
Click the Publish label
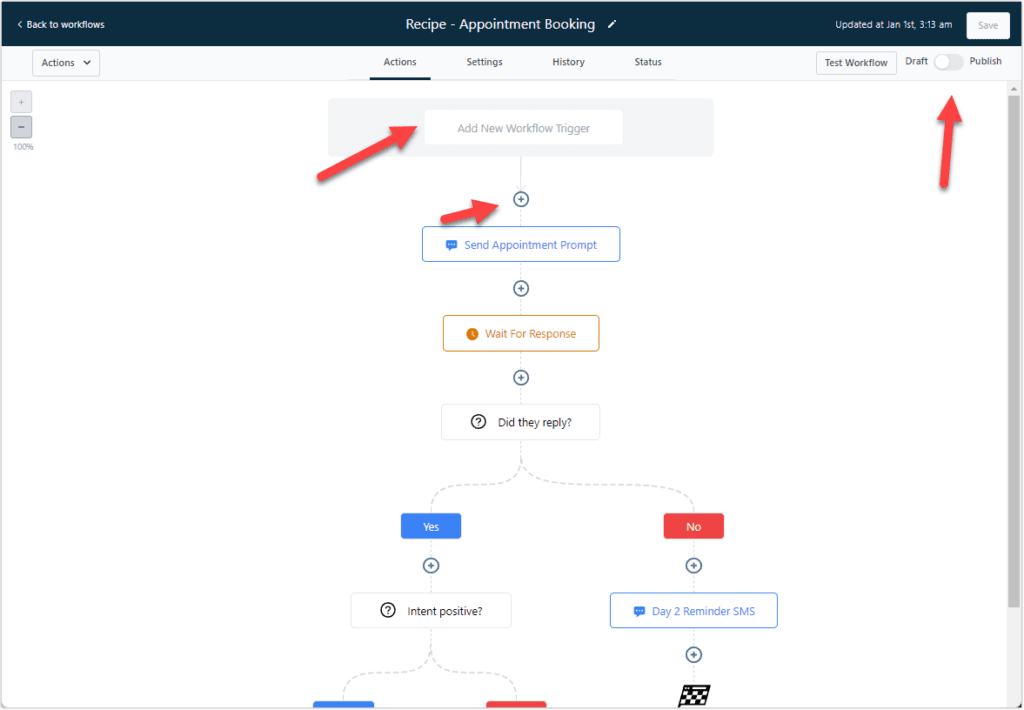pos(985,61)
